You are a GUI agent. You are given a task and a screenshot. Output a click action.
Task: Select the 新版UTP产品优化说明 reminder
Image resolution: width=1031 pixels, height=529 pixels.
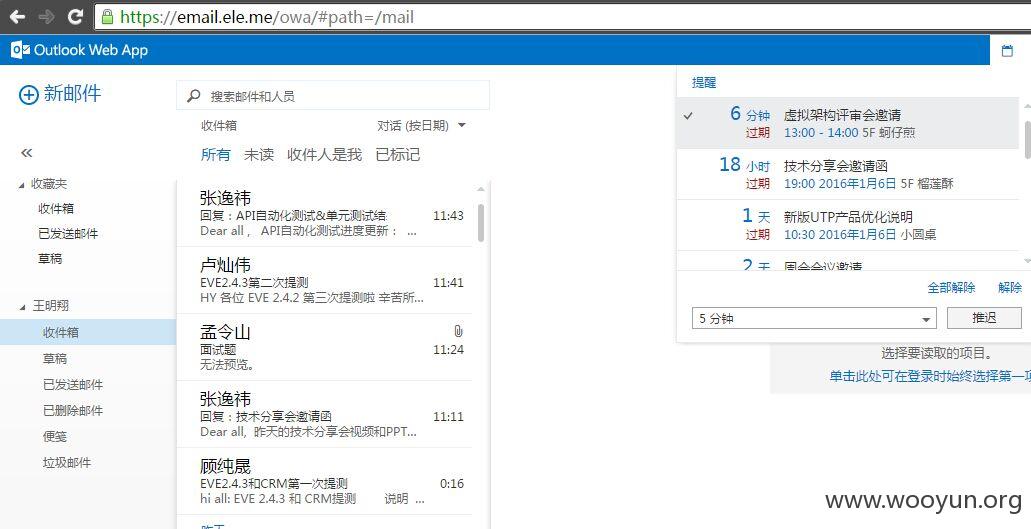coord(848,225)
